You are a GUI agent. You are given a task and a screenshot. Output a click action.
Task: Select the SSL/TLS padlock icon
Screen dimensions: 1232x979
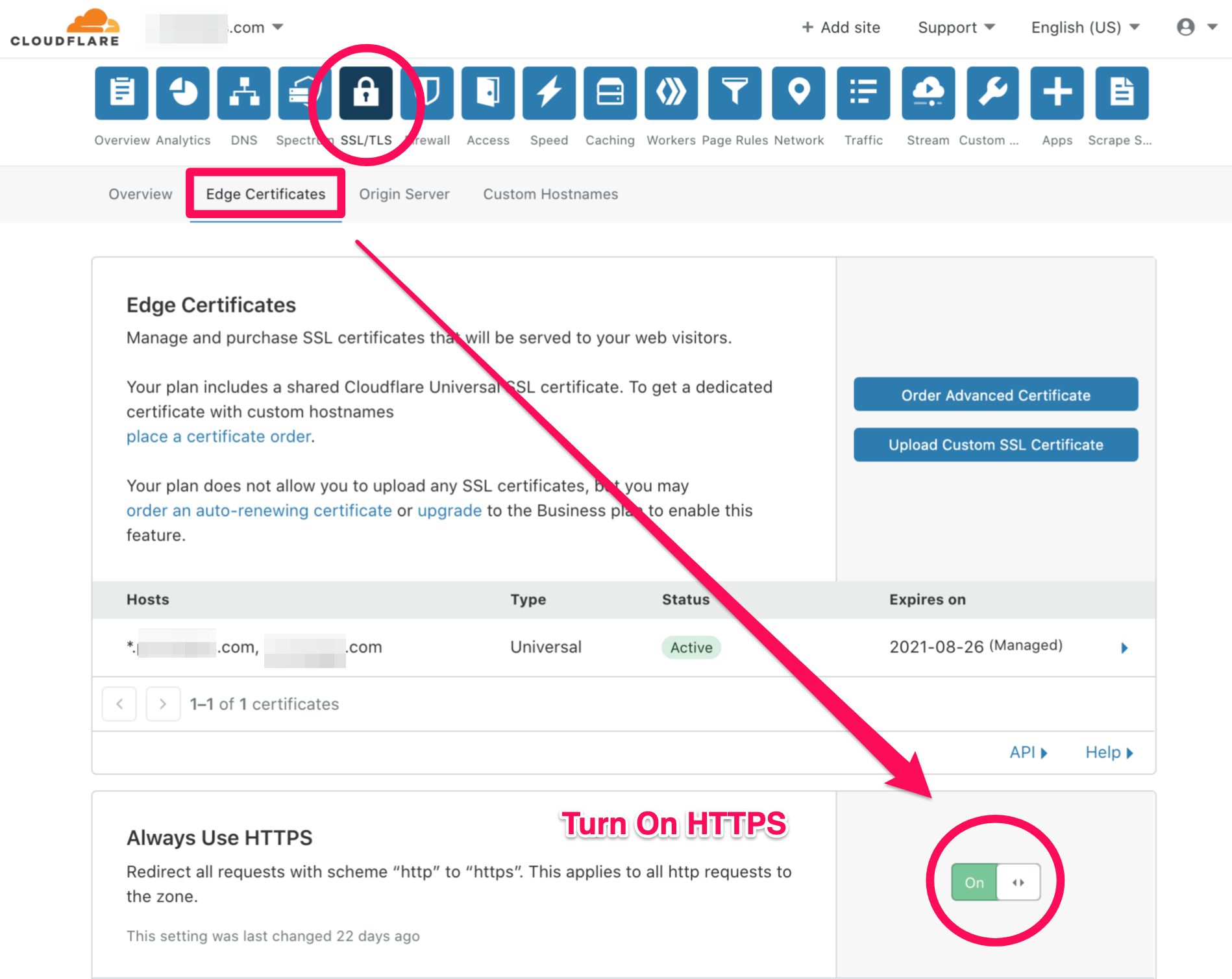(x=366, y=93)
